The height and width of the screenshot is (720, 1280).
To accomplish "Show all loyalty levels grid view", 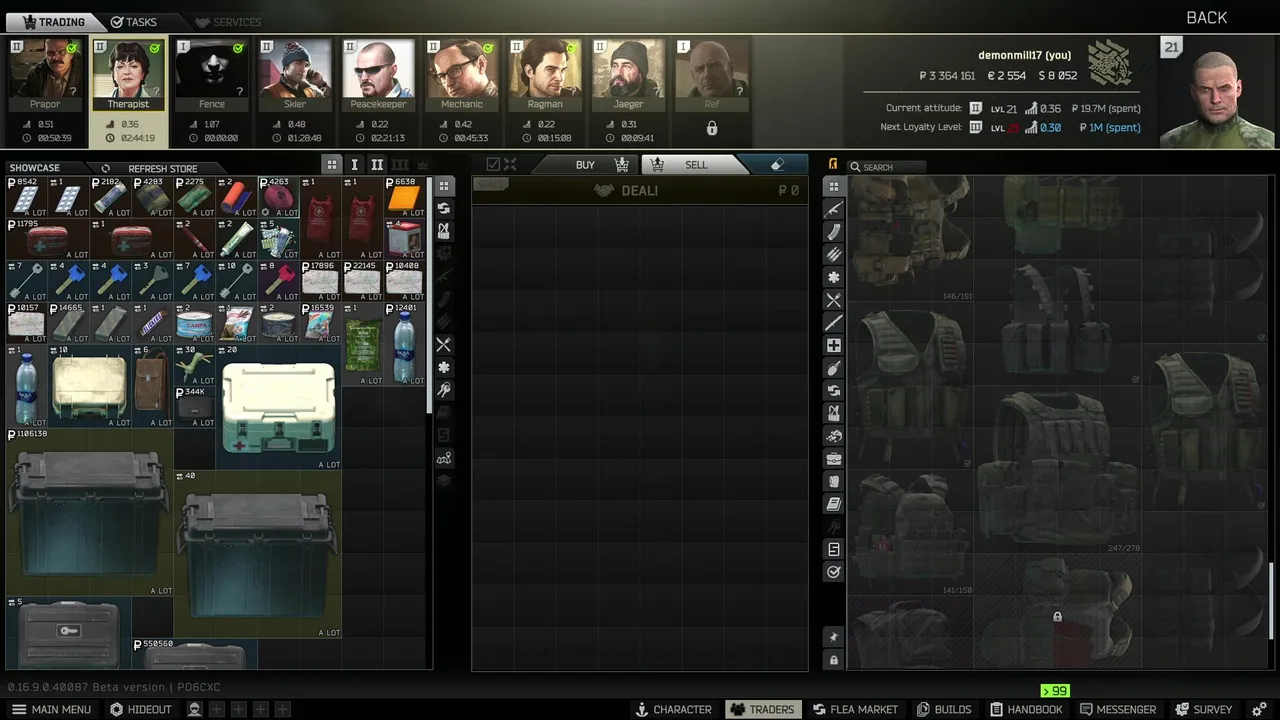I will (x=332, y=165).
